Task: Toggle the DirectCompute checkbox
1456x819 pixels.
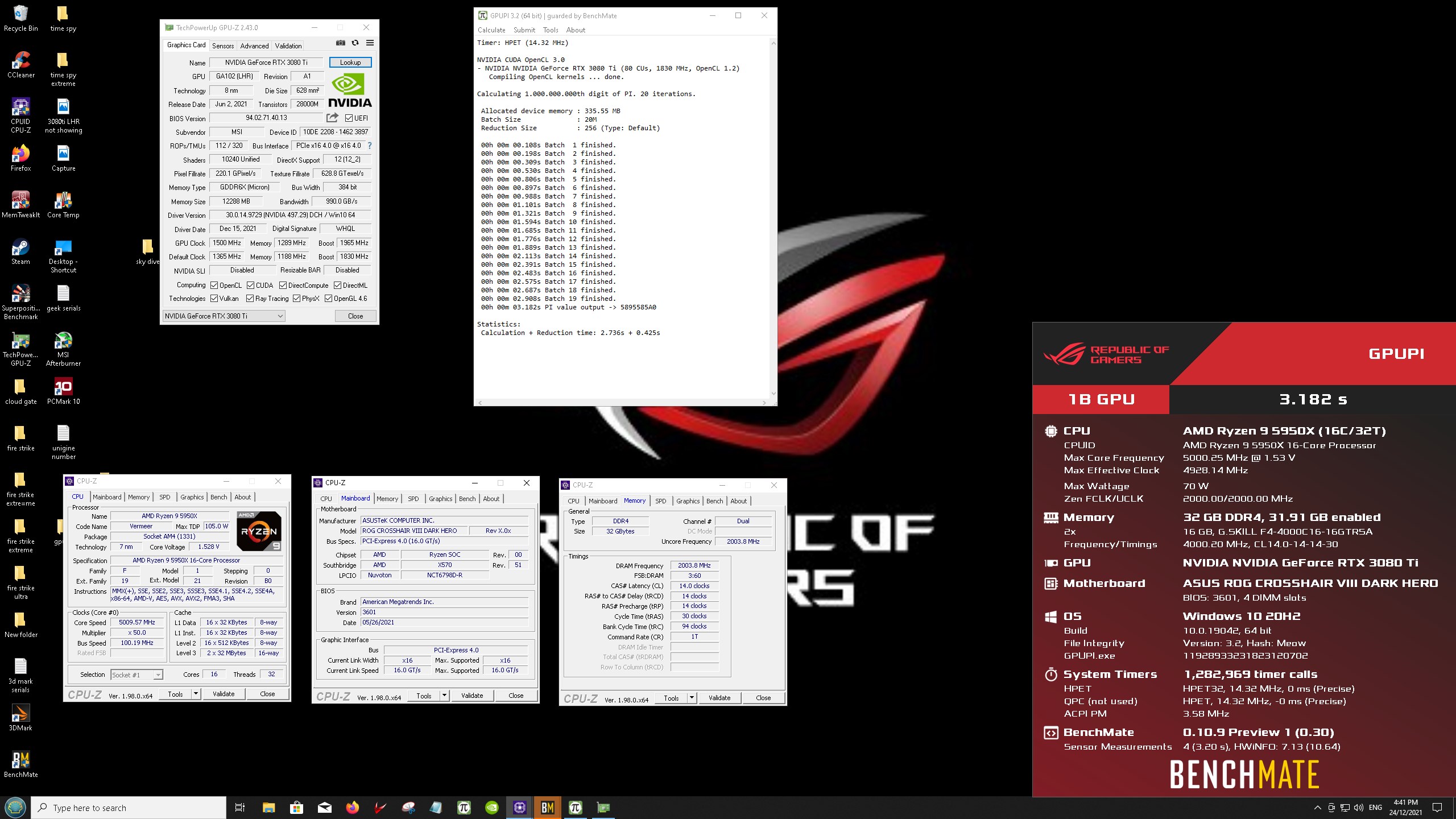Action: pyautogui.click(x=283, y=286)
